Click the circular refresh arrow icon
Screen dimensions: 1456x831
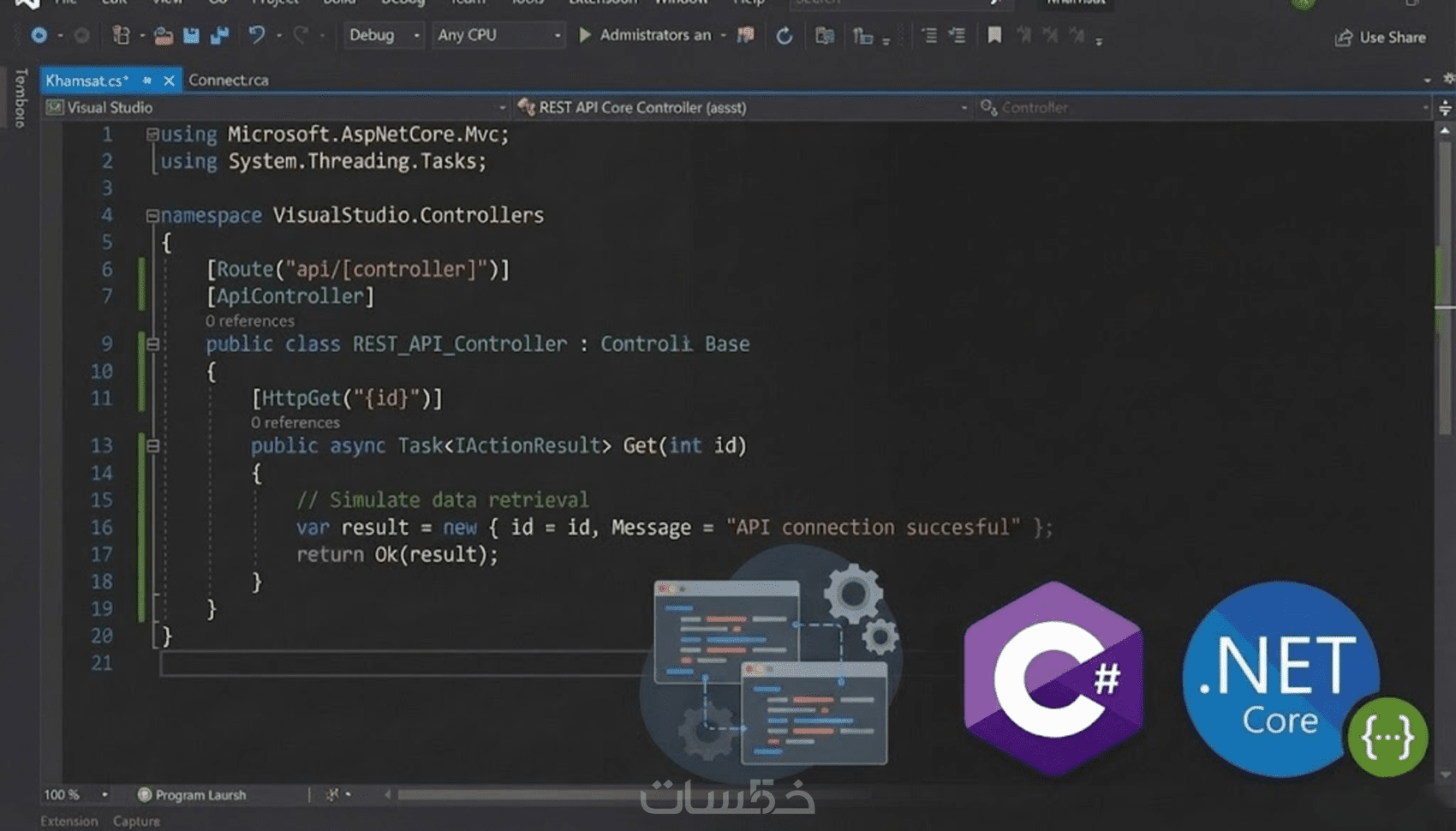click(x=784, y=36)
